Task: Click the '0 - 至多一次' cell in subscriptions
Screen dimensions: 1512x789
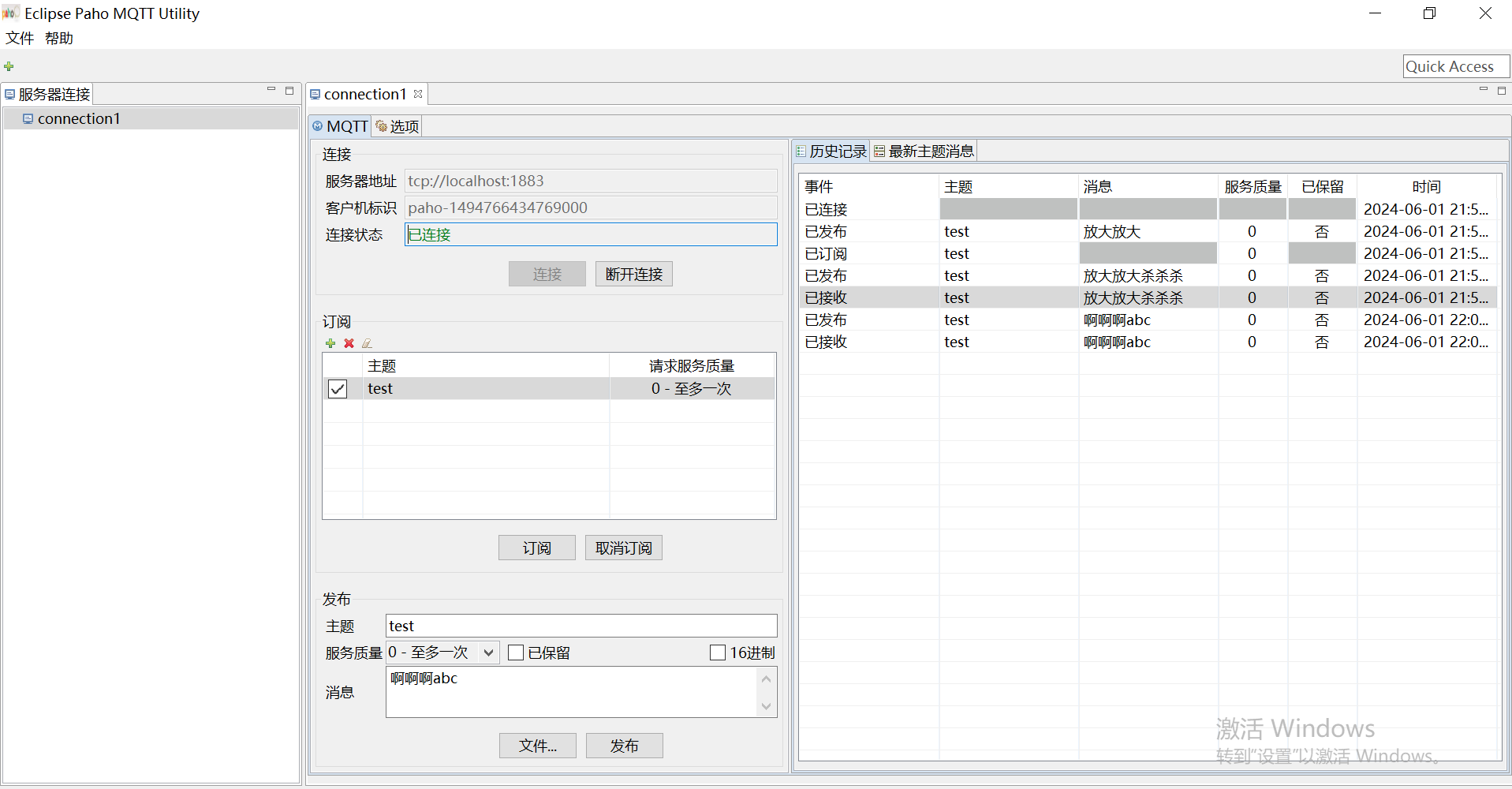Action: coord(692,389)
